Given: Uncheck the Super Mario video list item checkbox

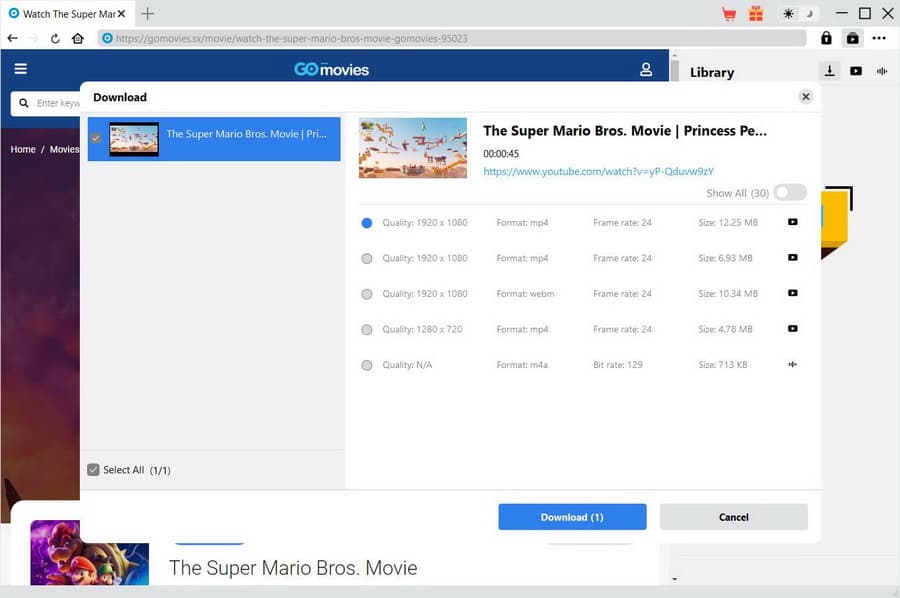Looking at the screenshot, I should point(95,138).
